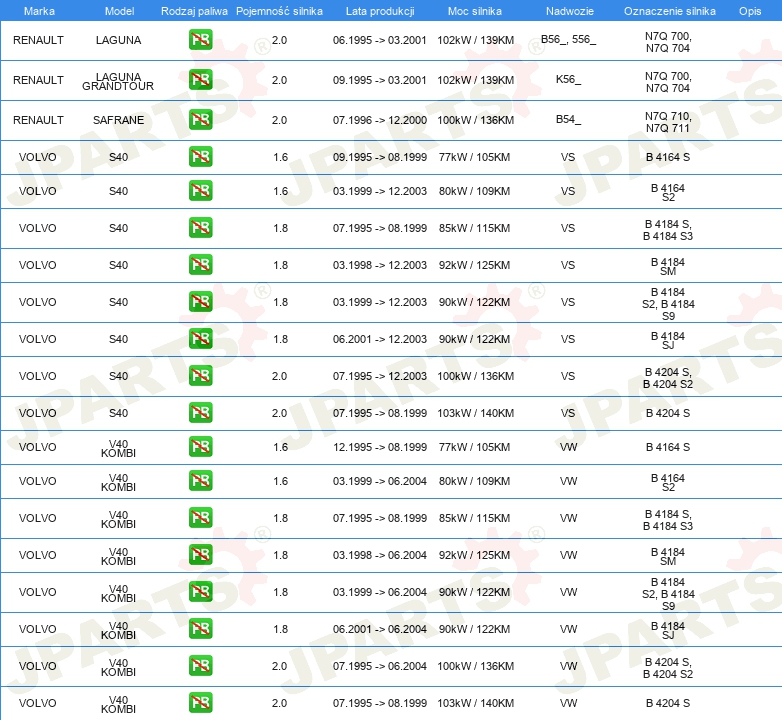The width and height of the screenshot is (782, 720).
Task: Click the body code B54_
Action: (x=569, y=119)
